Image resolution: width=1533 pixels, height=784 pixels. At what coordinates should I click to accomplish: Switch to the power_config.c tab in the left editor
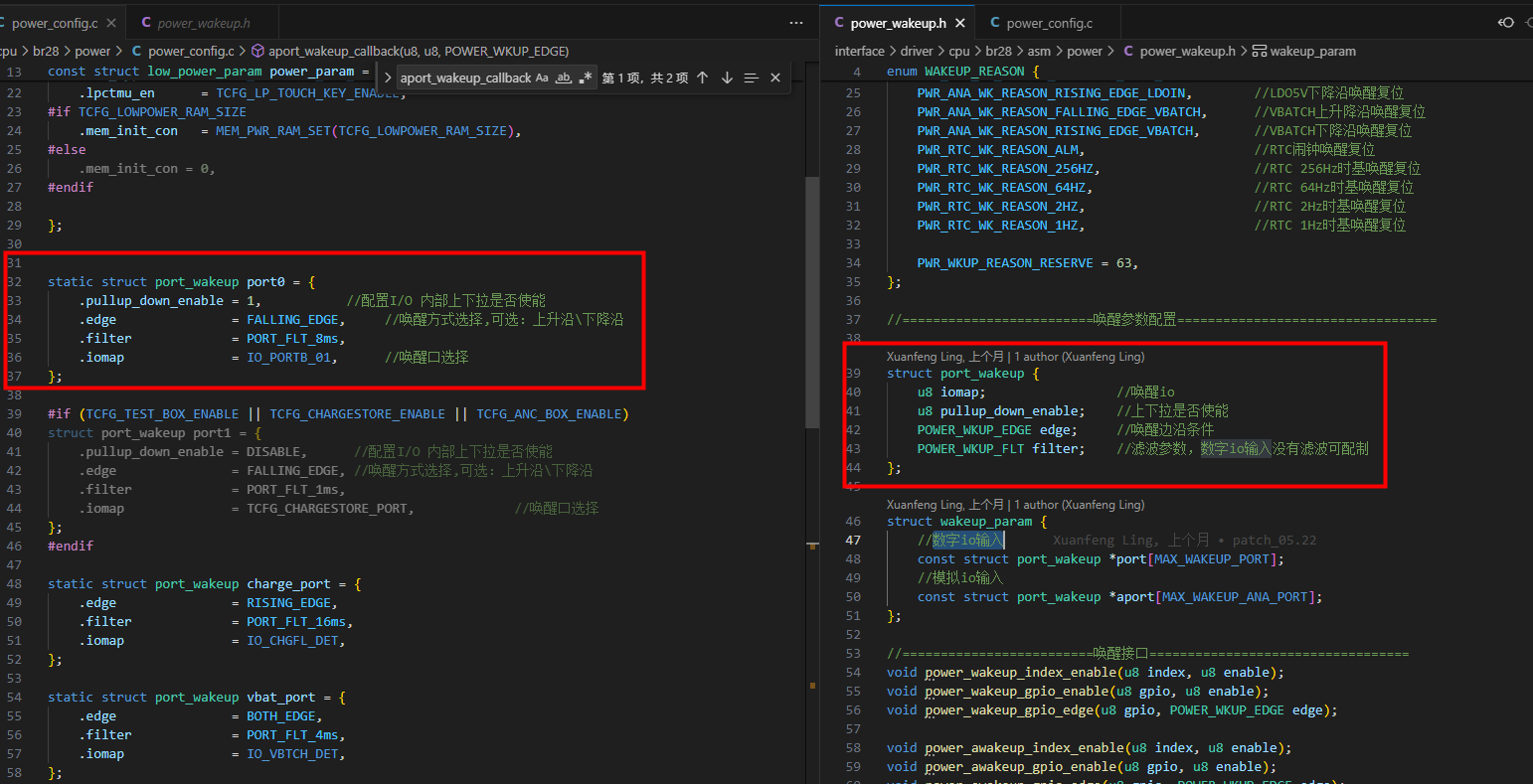[55, 22]
